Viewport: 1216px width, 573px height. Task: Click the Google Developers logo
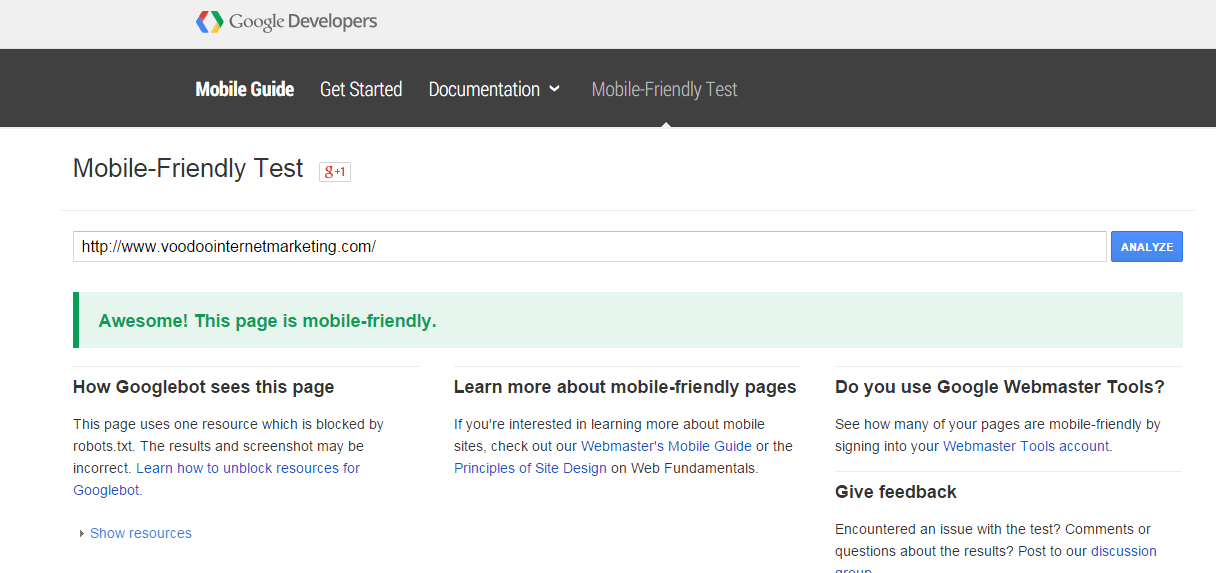click(x=286, y=21)
